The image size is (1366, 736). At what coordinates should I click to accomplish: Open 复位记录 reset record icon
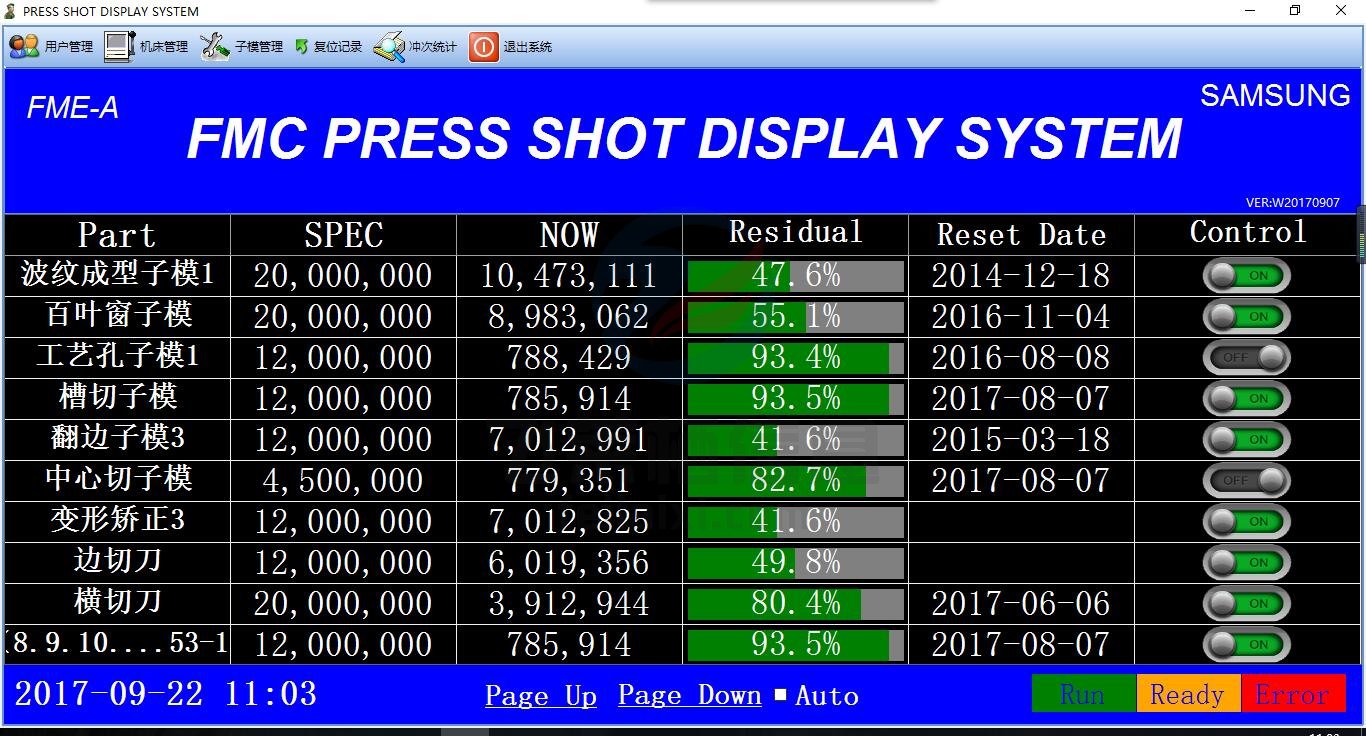(x=302, y=47)
